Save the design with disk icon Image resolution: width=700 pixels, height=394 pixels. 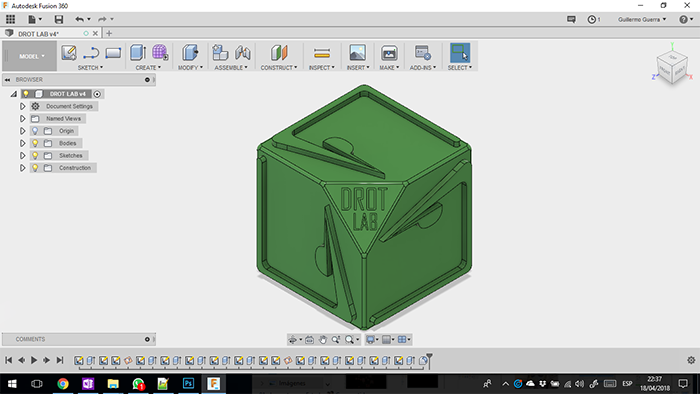[x=59, y=19]
